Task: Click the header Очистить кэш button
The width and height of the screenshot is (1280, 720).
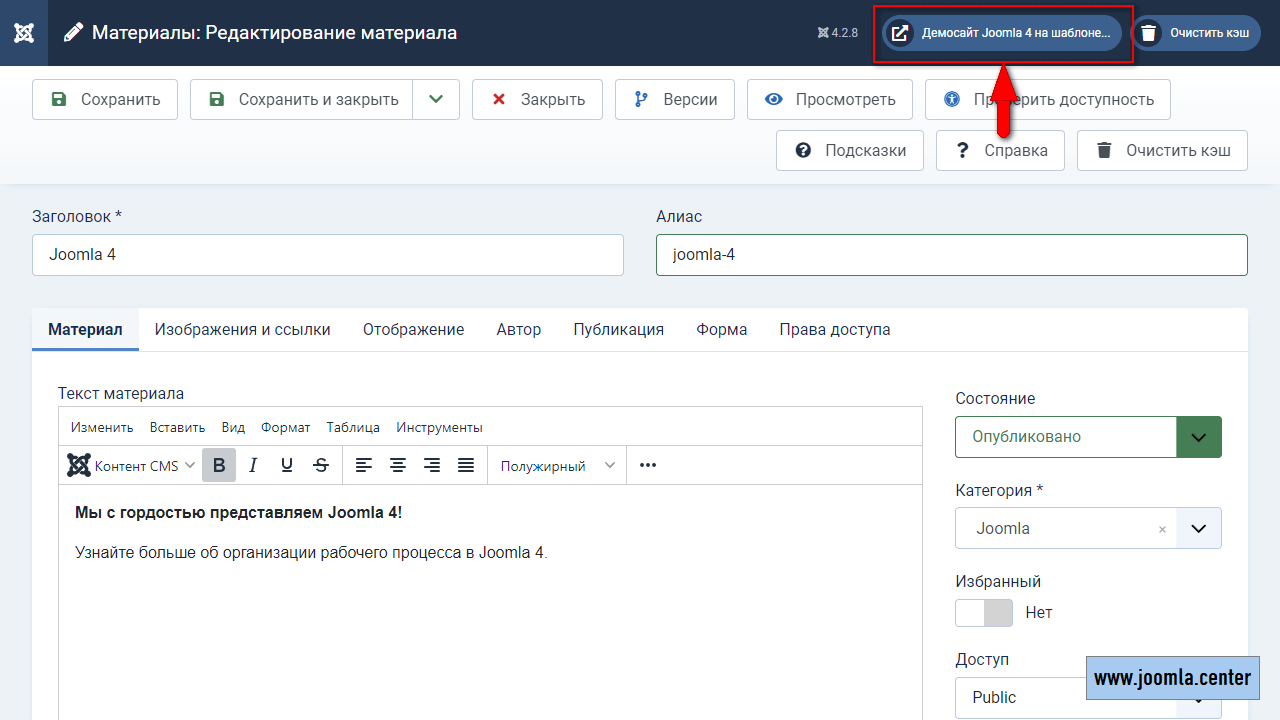Action: pos(1196,33)
